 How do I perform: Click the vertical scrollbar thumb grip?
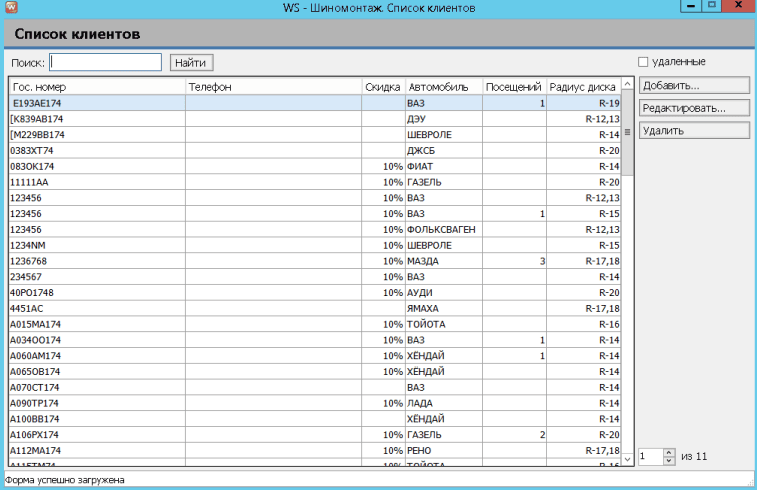coord(628,131)
